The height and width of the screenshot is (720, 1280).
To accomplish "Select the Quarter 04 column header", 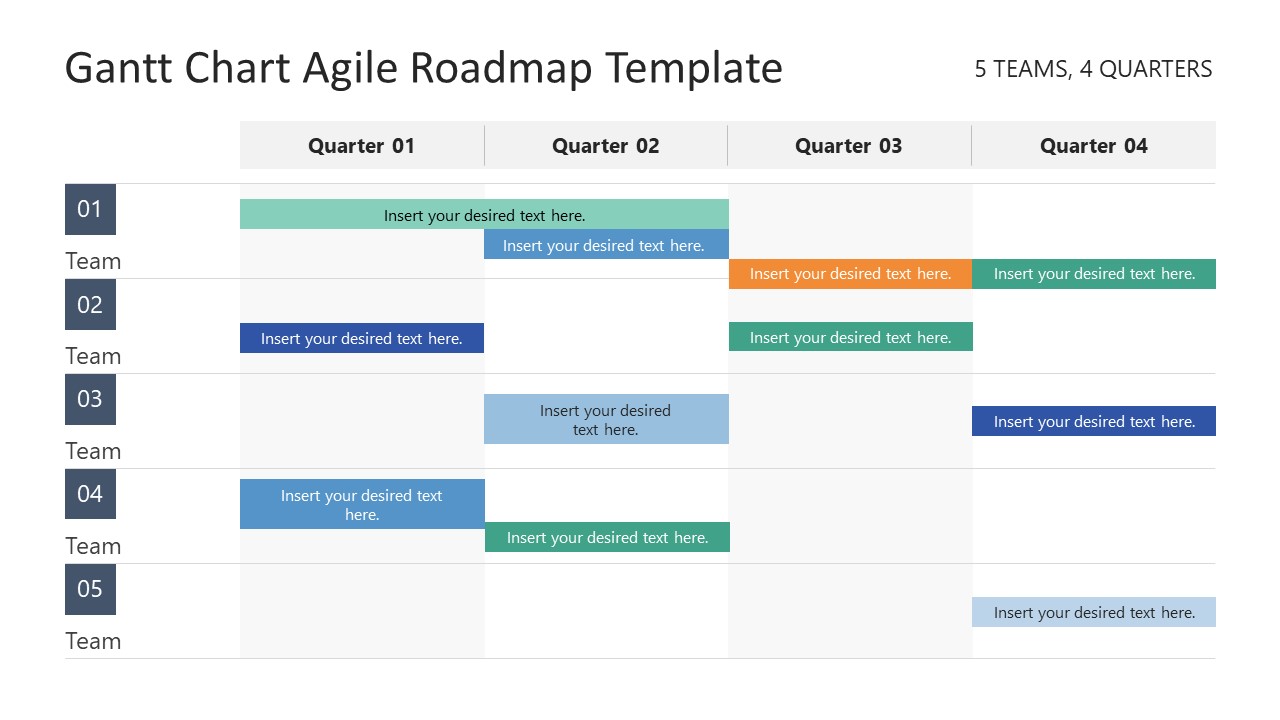I will coord(1094,146).
